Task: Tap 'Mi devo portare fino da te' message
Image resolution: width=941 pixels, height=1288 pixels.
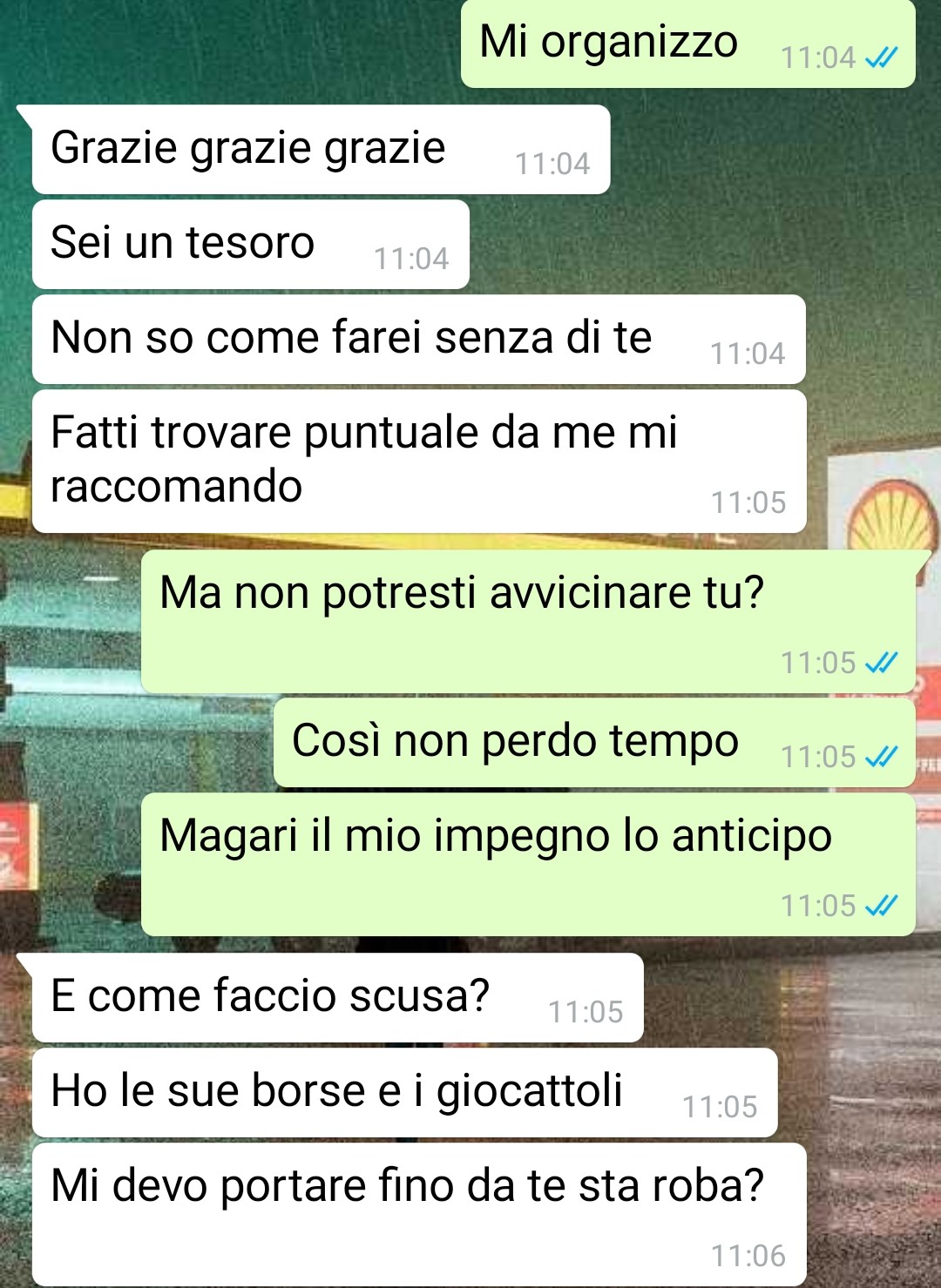Action: point(418,1215)
